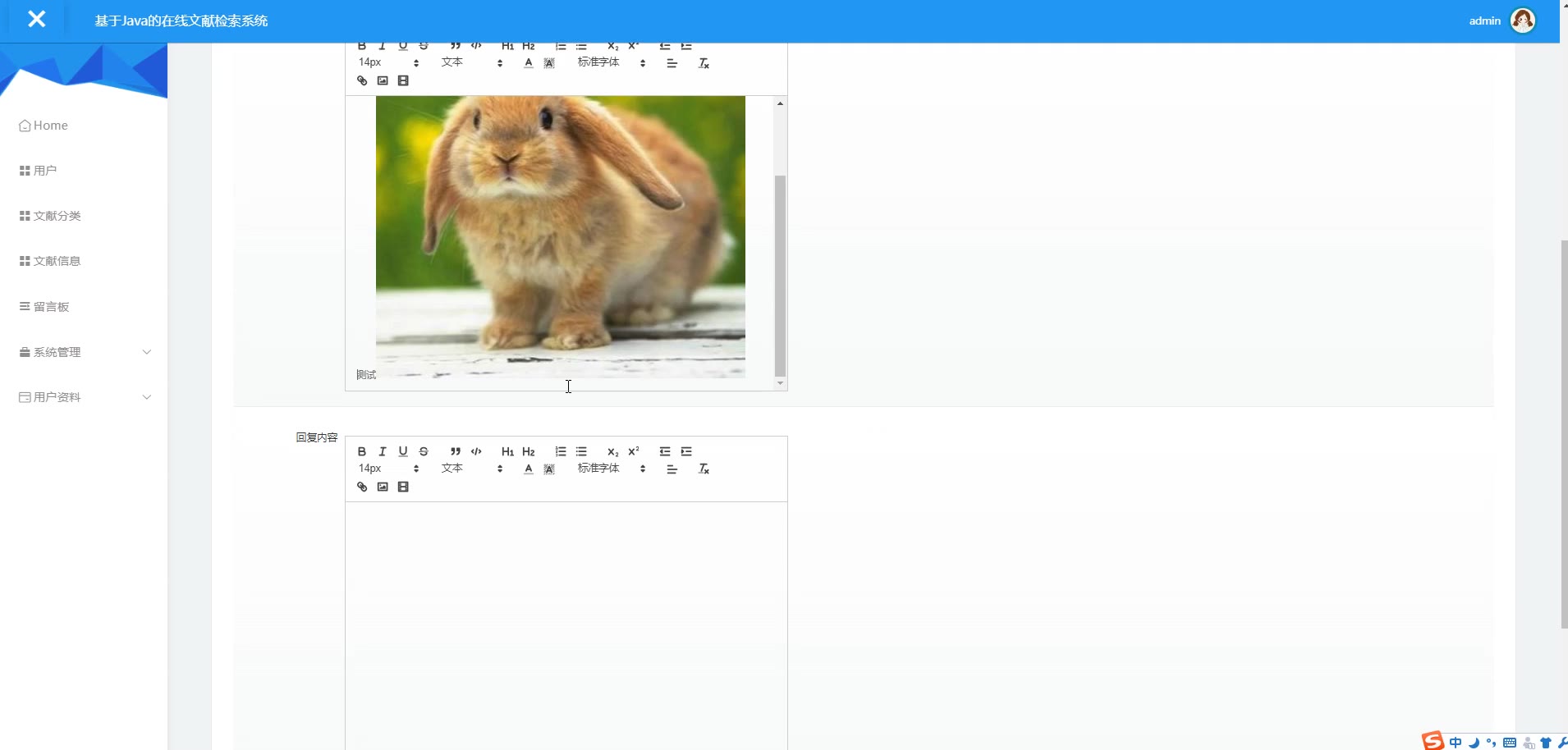Open text alignment picker in 回复内容 editor
This screenshot has height=750, width=1568.
pyautogui.click(x=672, y=469)
